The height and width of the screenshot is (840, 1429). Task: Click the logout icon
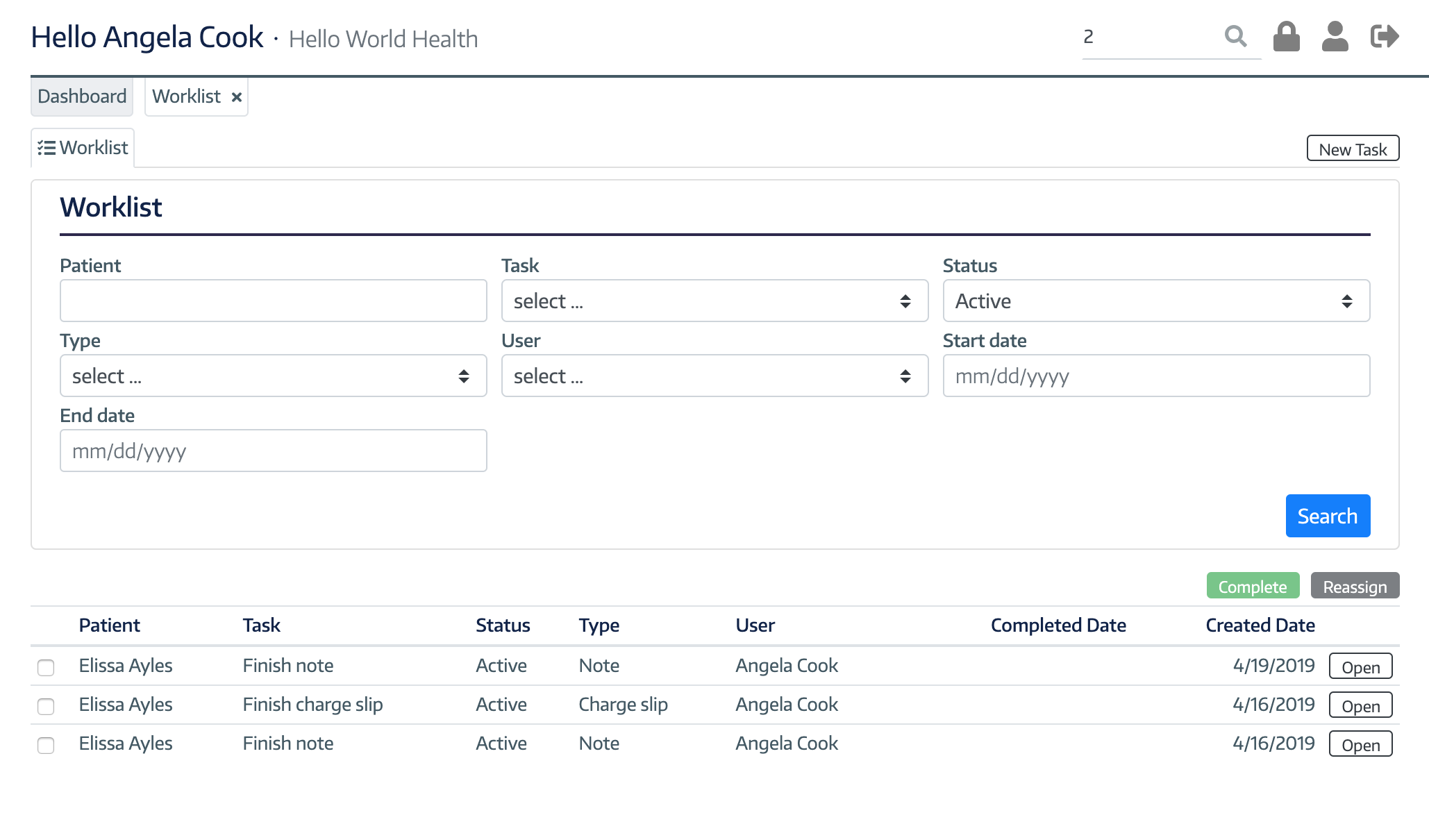(x=1382, y=37)
